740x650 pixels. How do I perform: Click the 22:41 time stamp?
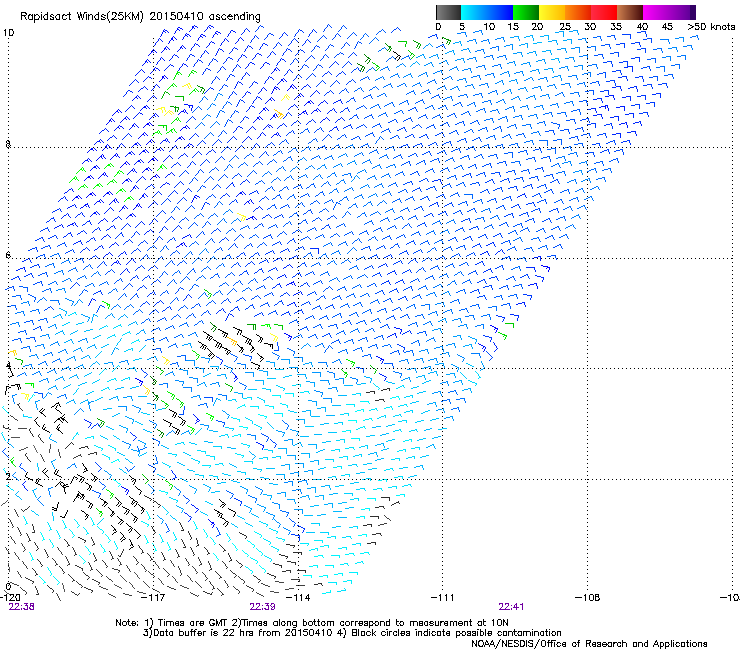tap(511, 607)
